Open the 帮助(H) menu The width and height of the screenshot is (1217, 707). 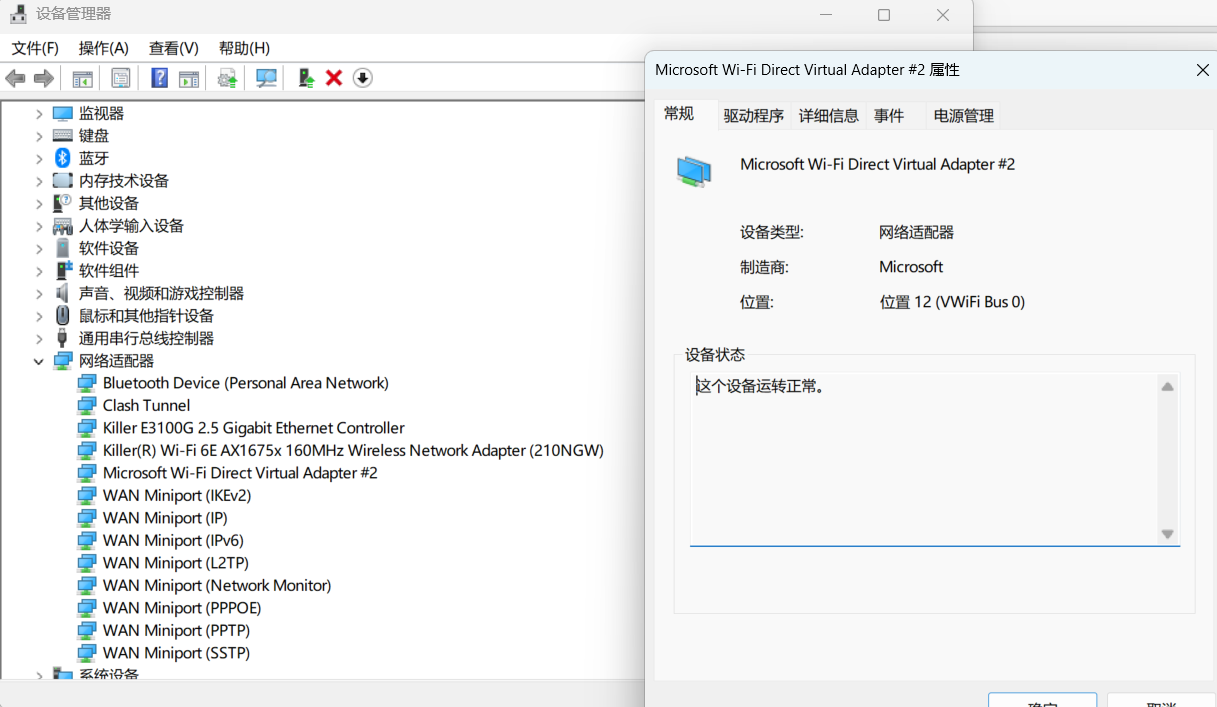point(244,48)
